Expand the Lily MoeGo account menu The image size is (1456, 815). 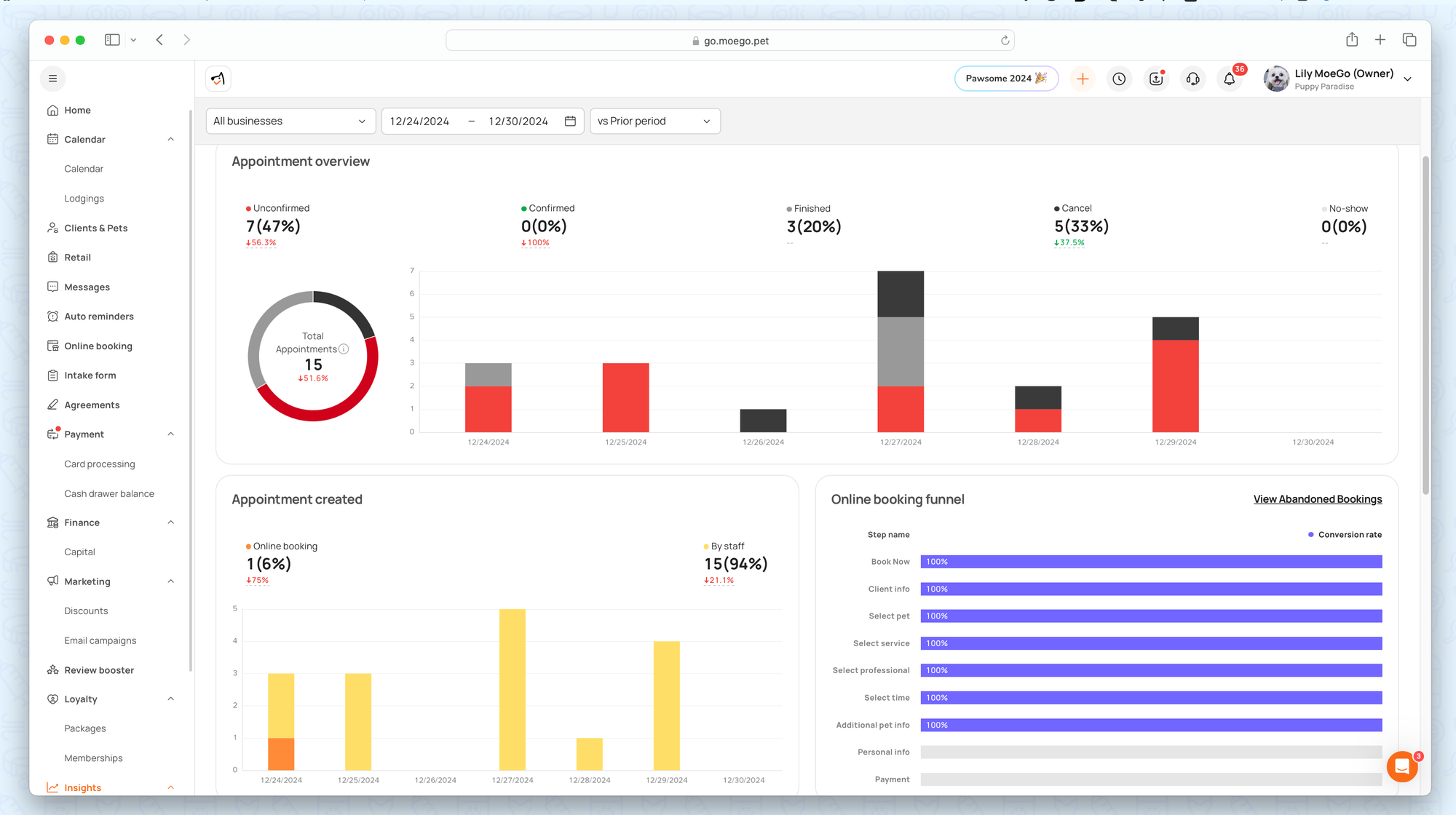coord(1407,79)
